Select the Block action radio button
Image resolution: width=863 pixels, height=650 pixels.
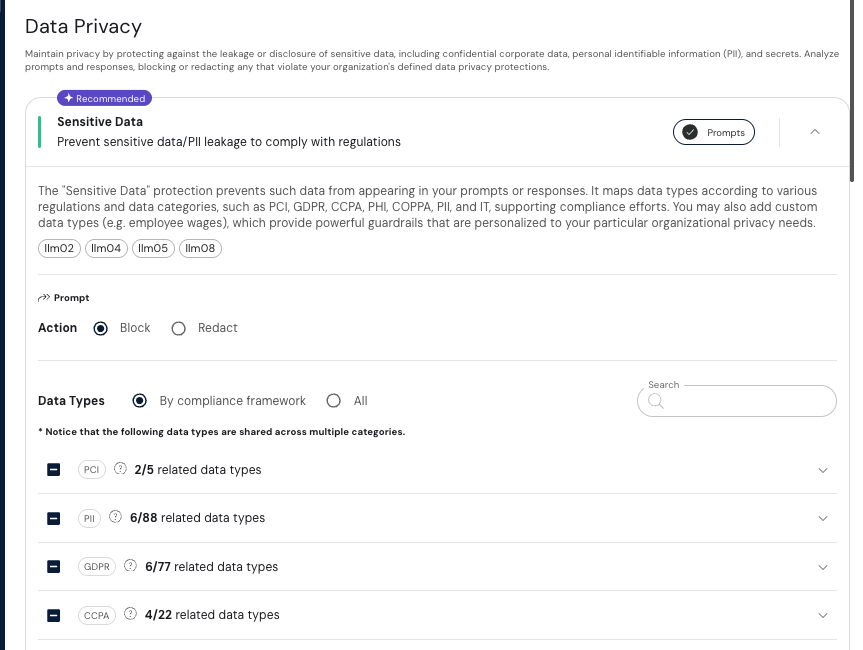click(101, 328)
